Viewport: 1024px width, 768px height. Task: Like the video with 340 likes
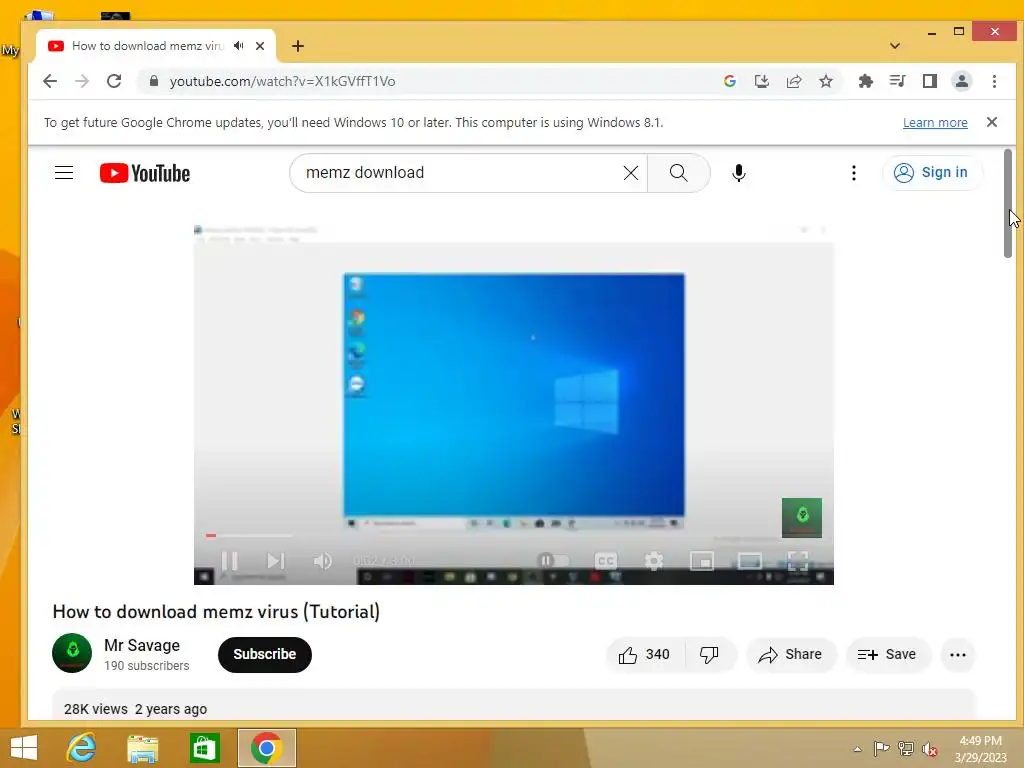[x=645, y=654]
